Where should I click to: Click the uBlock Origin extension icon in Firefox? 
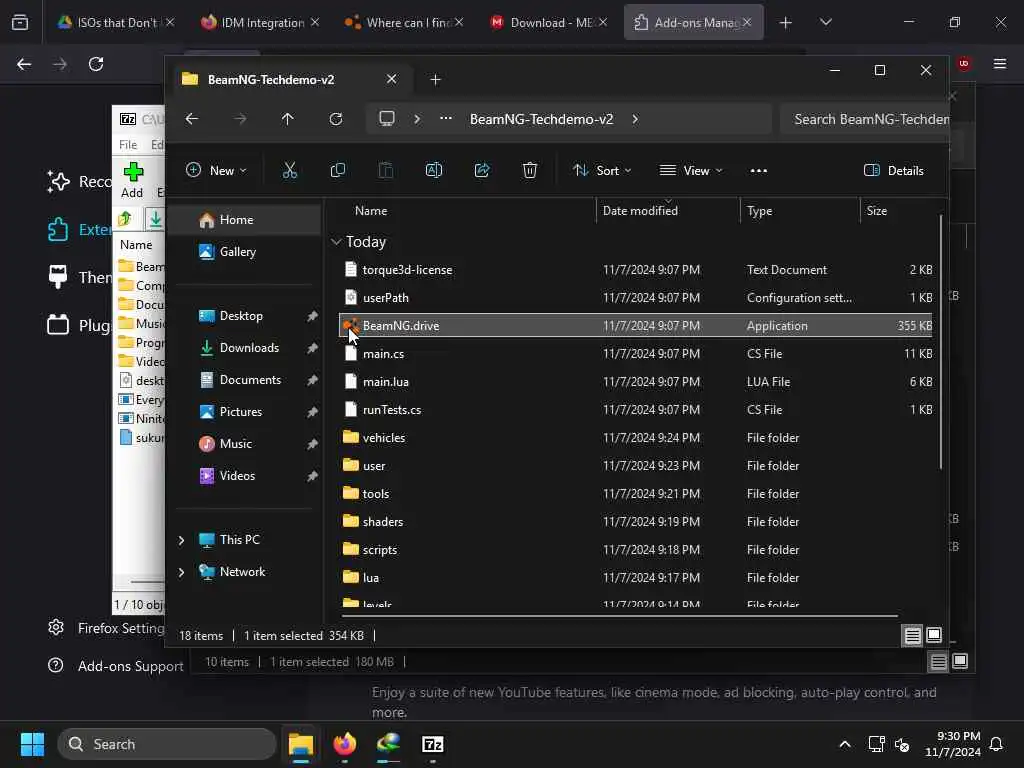[x=964, y=63]
